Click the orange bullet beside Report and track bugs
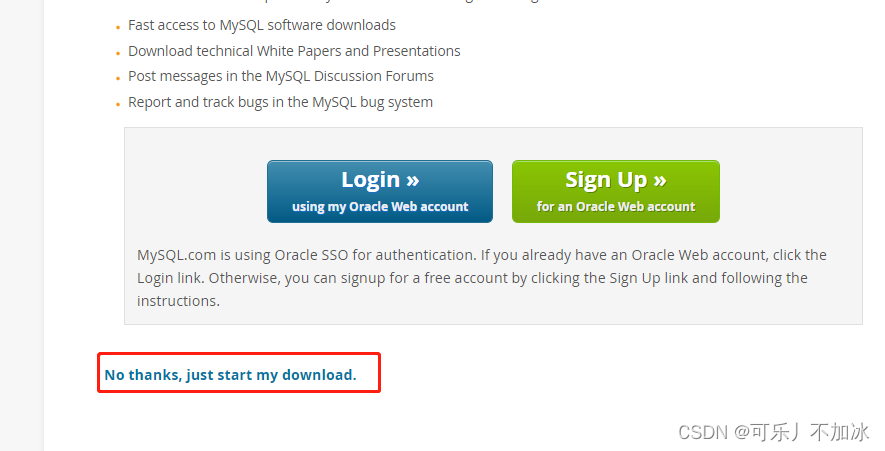Image resolution: width=885 pixels, height=451 pixels. (x=118, y=104)
